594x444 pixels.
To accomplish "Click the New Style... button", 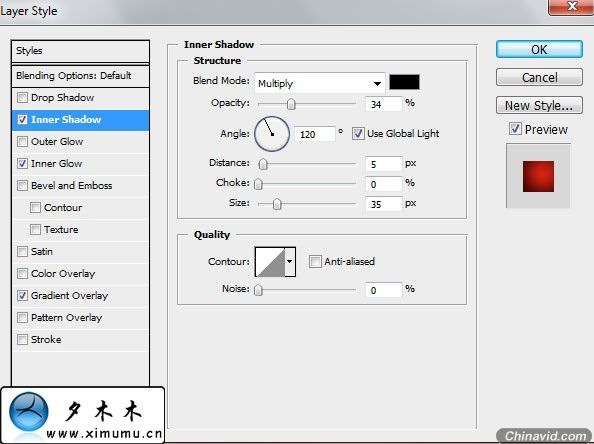I will (x=539, y=105).
